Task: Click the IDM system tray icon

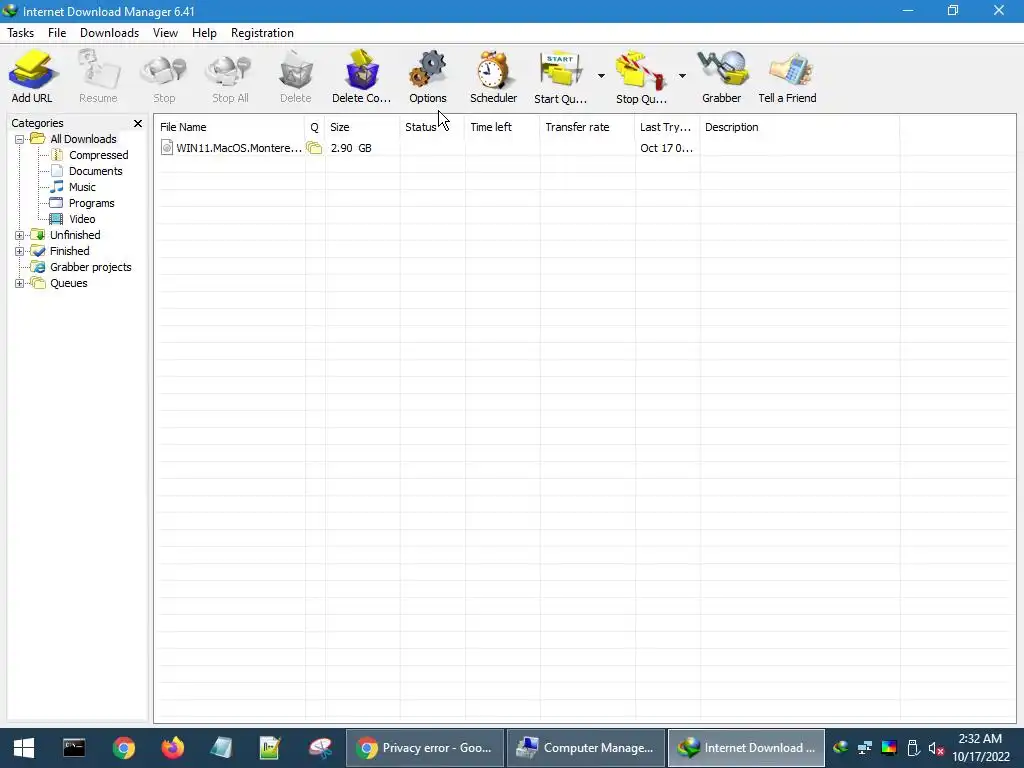Action: [840, 748]
